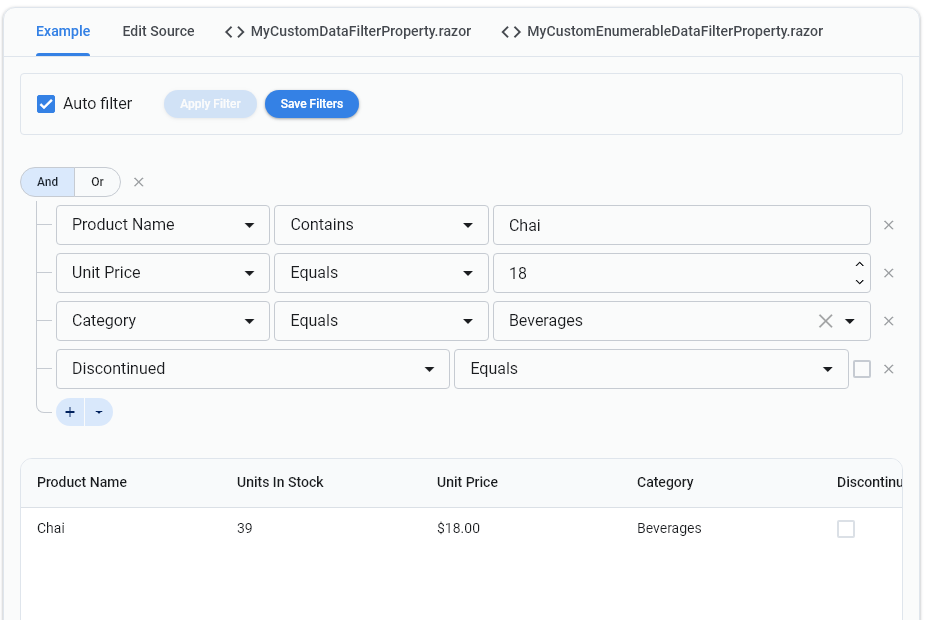Switch the group logic to Or
This screenshot has width=928, height=620.
pos(97,182)
